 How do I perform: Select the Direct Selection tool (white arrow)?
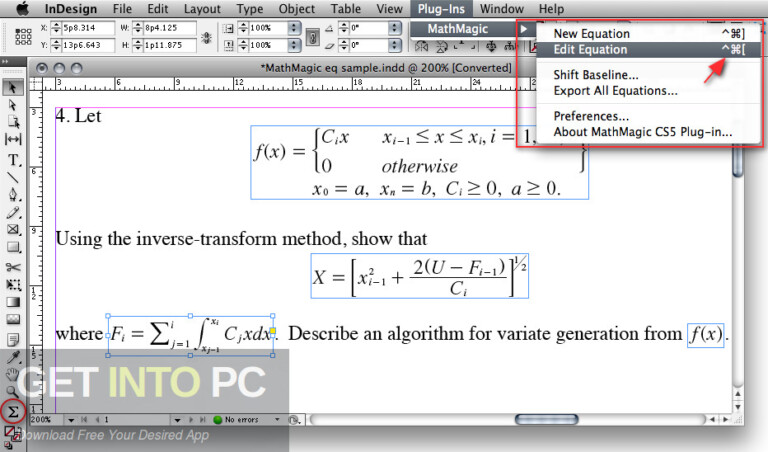click(13, 105)
